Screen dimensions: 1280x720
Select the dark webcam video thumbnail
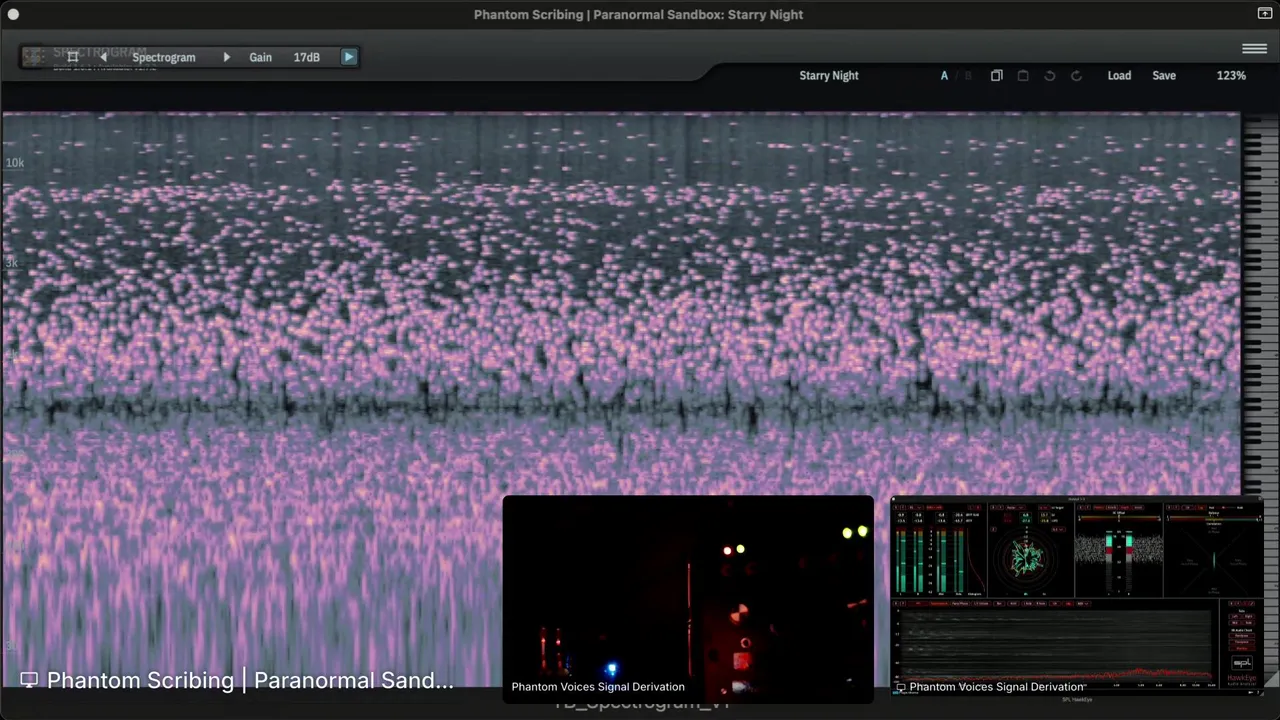[x=688, y=598]
